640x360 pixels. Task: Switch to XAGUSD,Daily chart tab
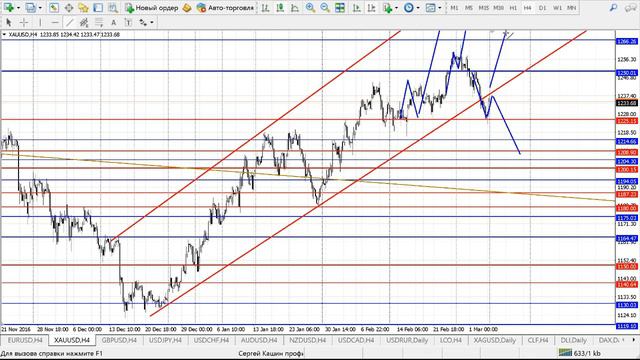[x=495, y=340]
